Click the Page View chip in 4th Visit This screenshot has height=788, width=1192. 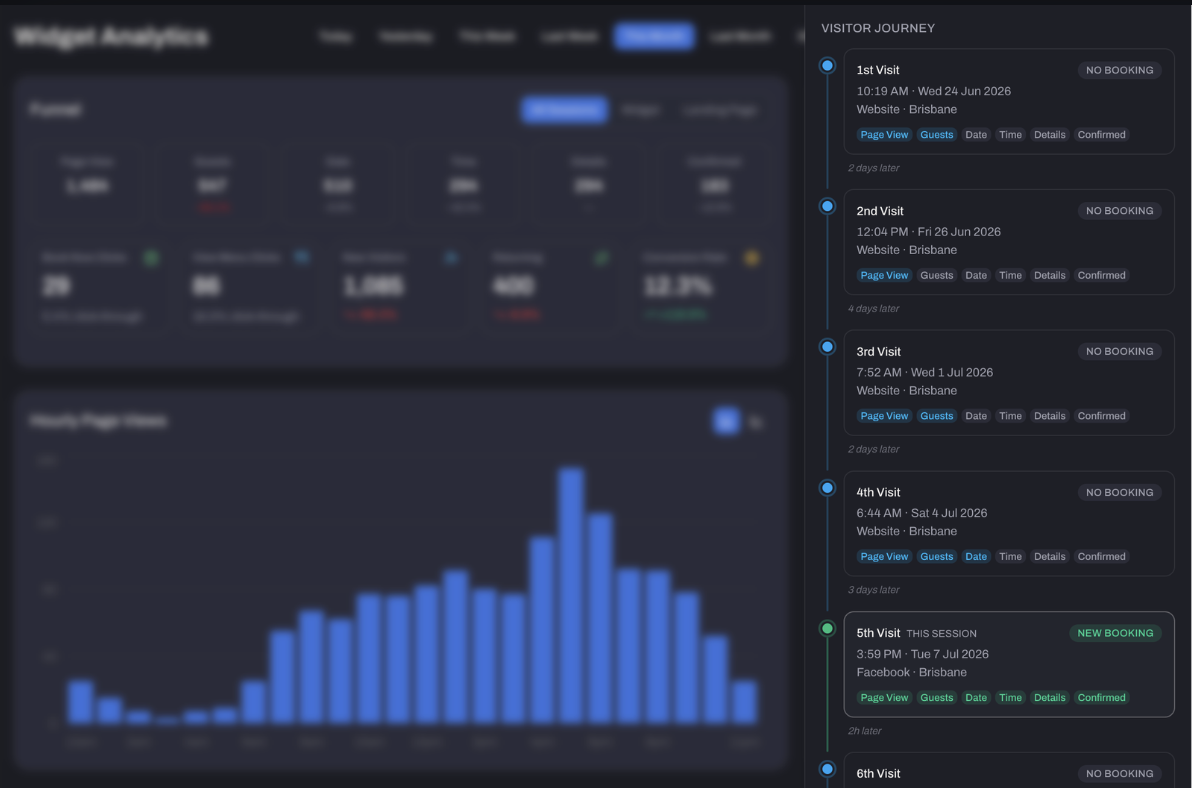[884, 556]
